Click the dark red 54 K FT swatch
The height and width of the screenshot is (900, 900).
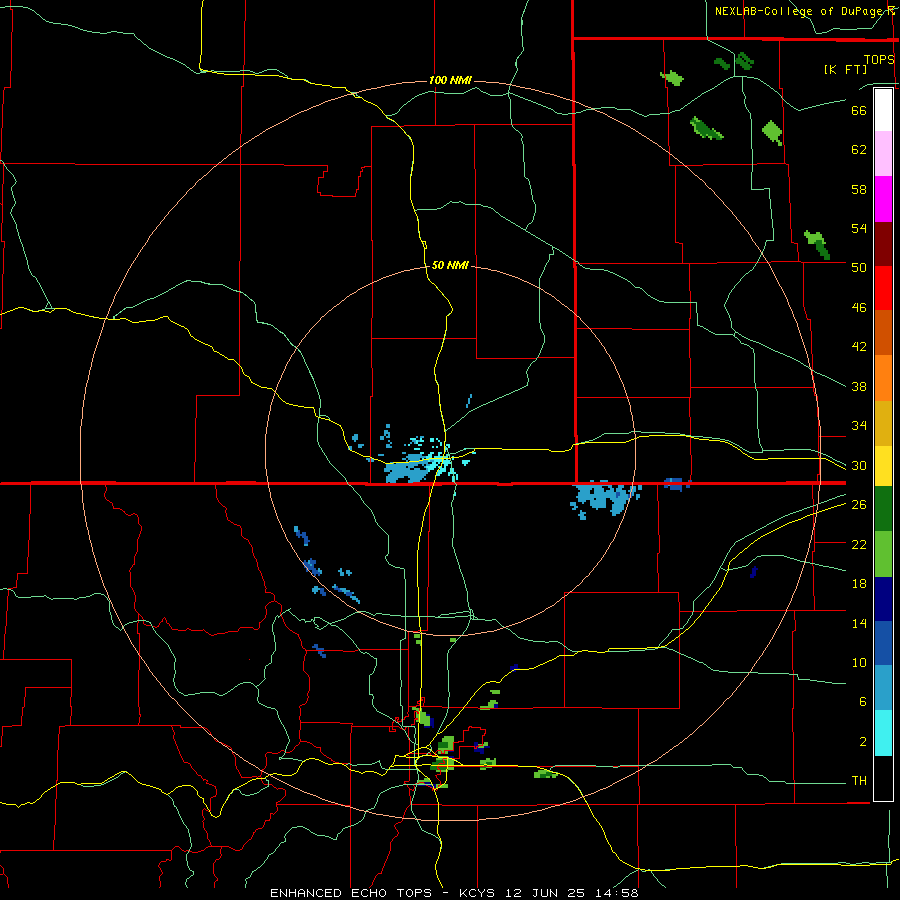883,243
